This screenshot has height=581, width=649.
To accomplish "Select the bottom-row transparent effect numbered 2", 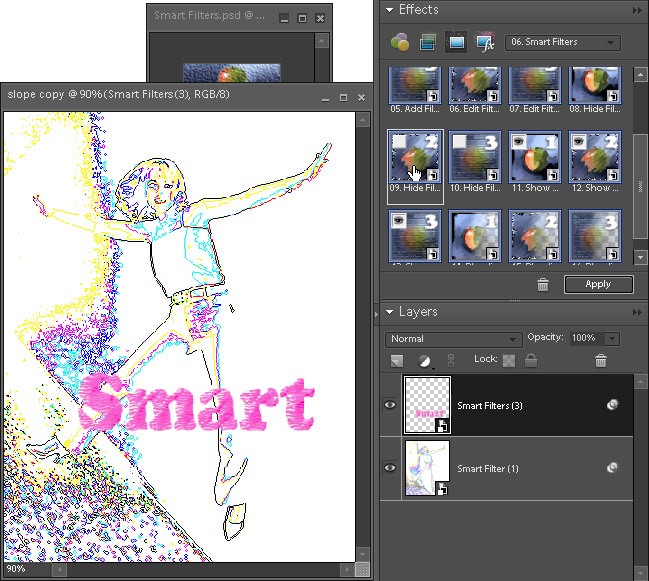I will [535, 236].
